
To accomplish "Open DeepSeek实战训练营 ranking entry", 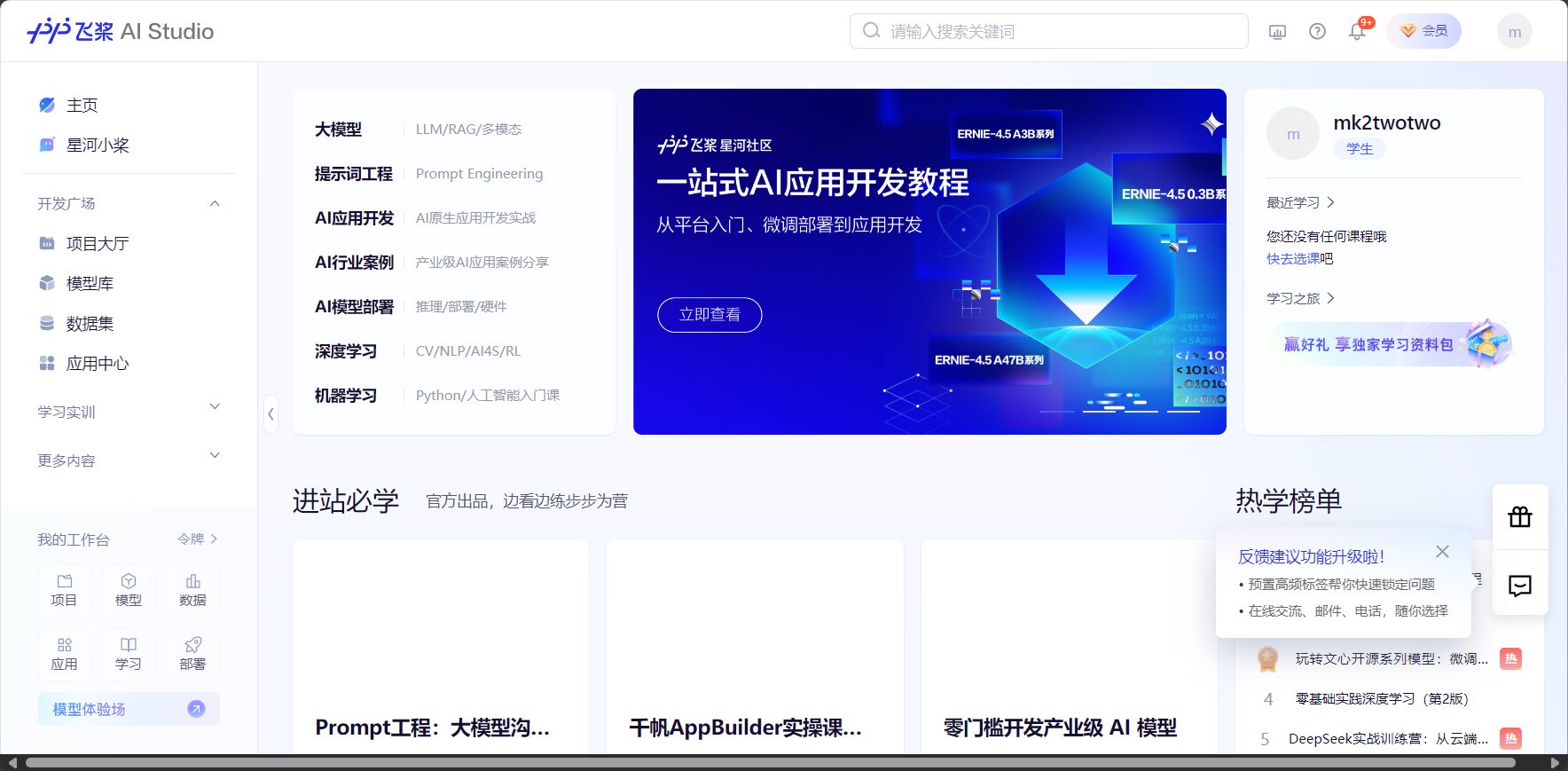I will tap(1388, 738).
